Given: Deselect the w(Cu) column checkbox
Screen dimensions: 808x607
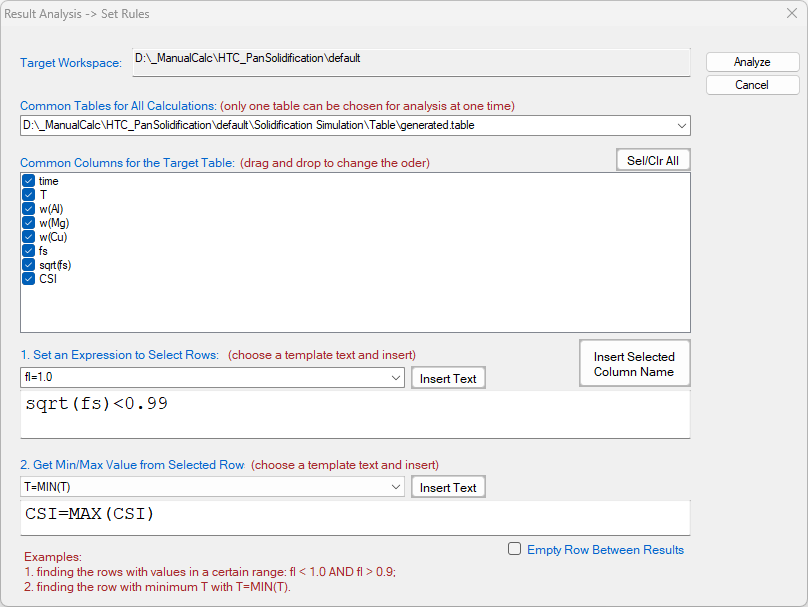Looking at the screenshot, I should click(29, 237).
